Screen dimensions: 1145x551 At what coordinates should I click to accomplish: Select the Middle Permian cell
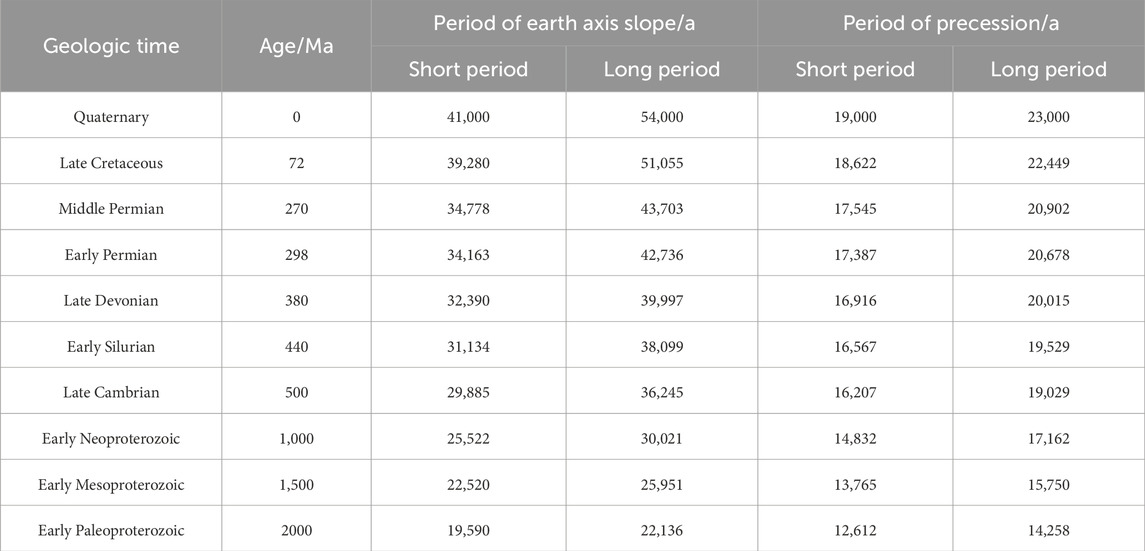pos(111,209)
